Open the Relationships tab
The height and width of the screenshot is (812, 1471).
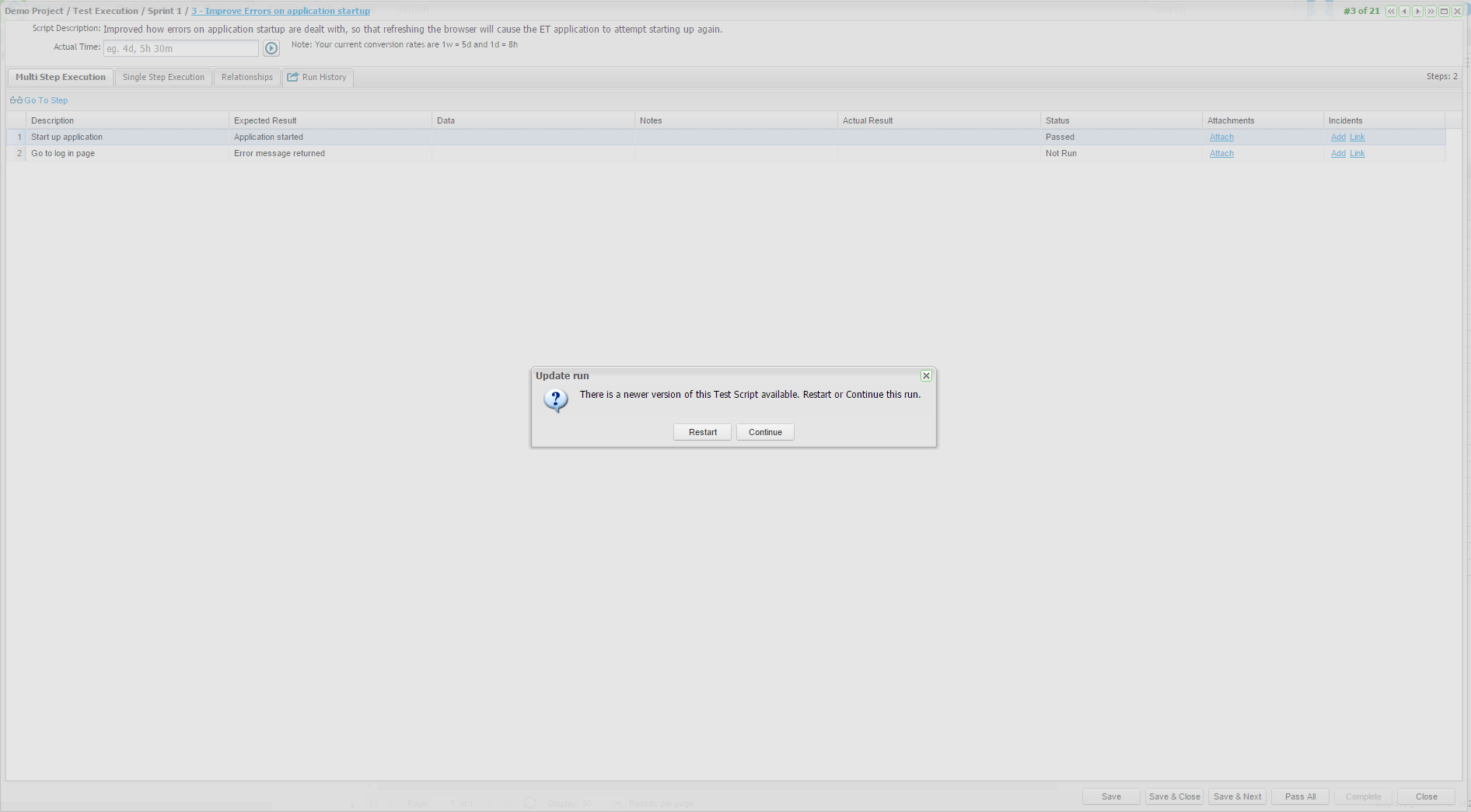246,77
